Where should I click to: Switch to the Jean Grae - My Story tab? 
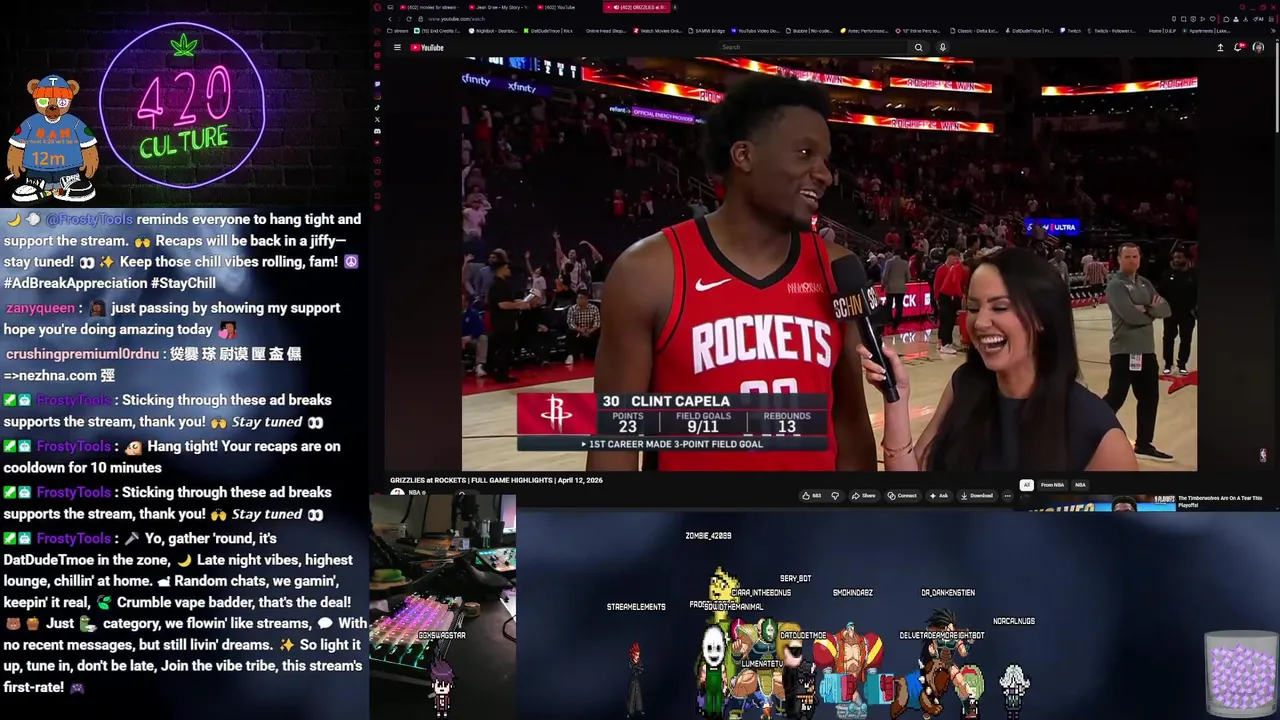point(501,7)
